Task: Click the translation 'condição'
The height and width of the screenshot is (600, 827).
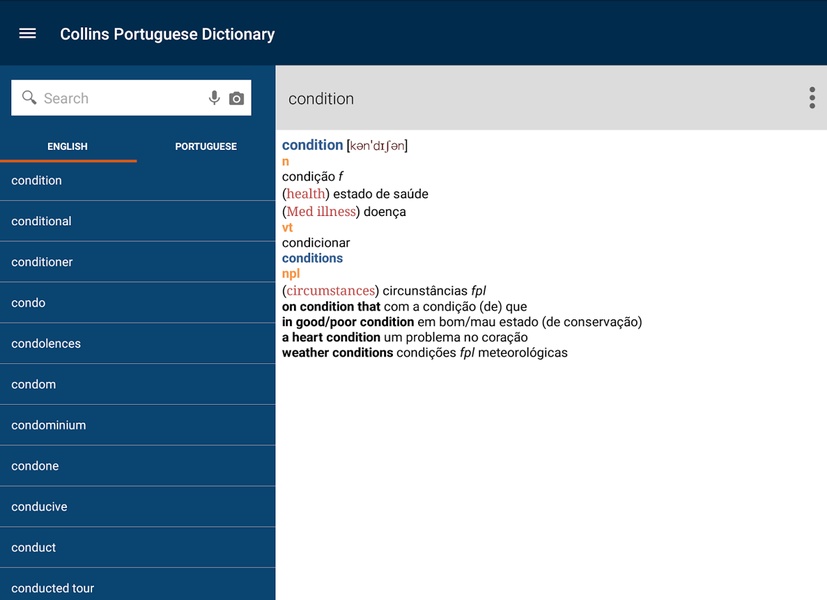Action: click(309, 177)
